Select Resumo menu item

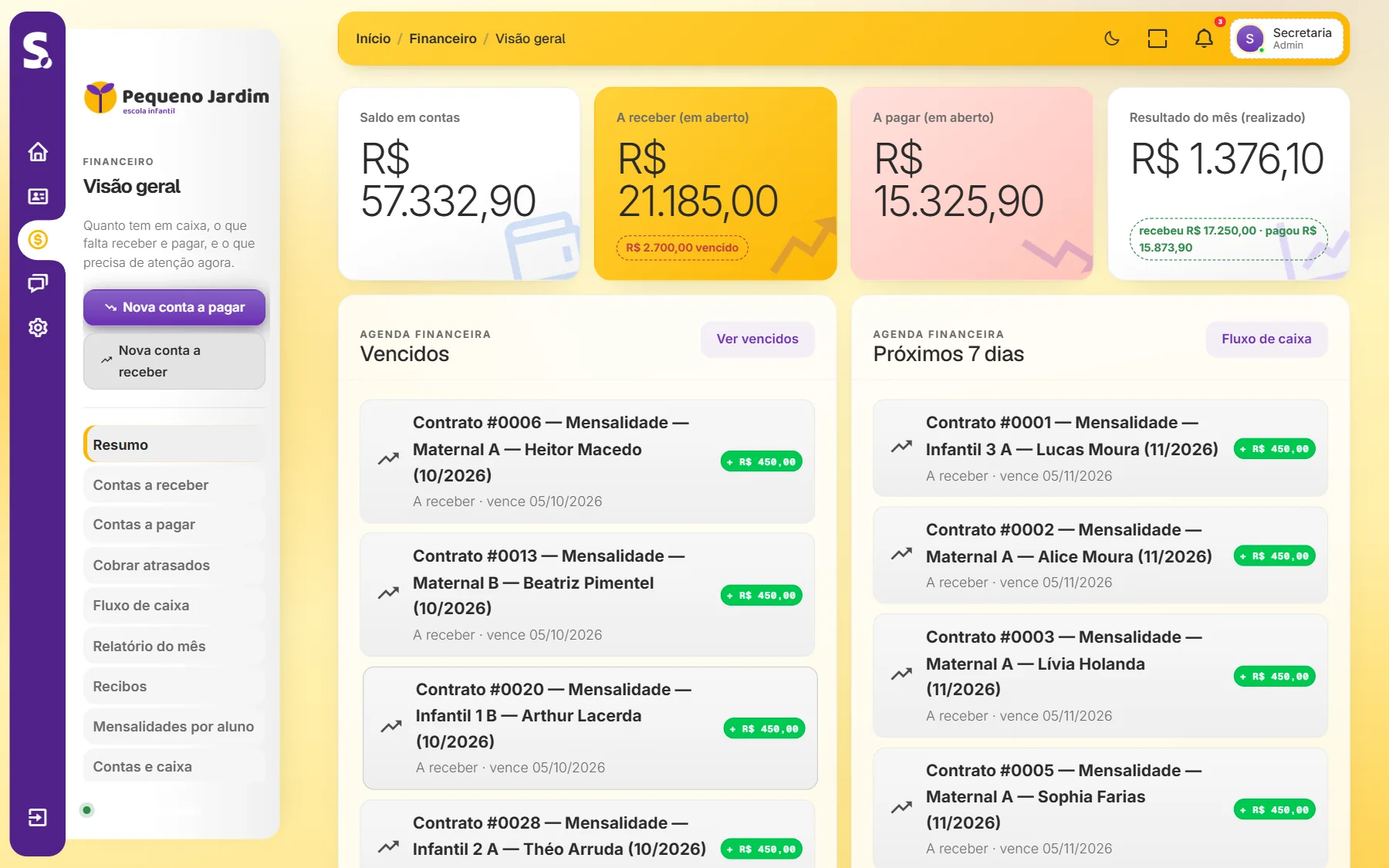174,444
